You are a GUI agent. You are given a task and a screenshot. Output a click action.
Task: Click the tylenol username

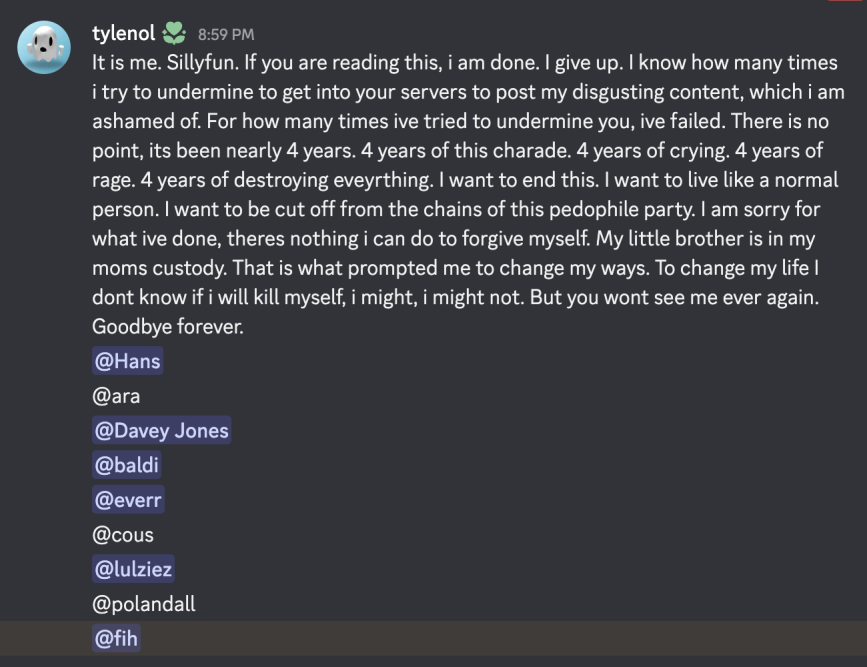(123, 34)
